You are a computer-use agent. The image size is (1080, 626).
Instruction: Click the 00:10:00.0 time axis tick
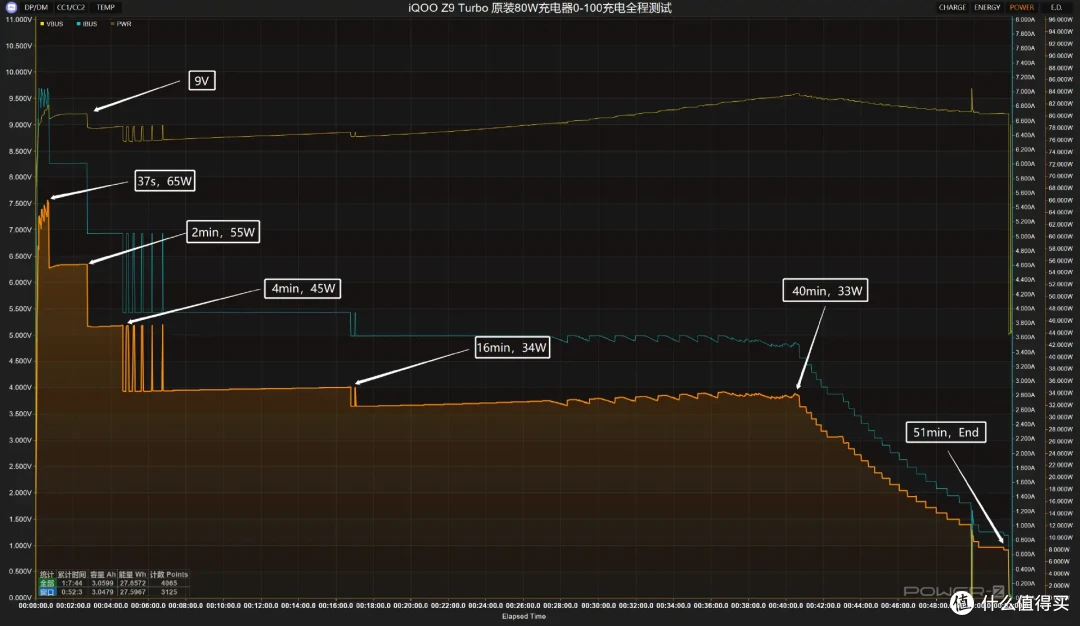[x=222, y=605]
